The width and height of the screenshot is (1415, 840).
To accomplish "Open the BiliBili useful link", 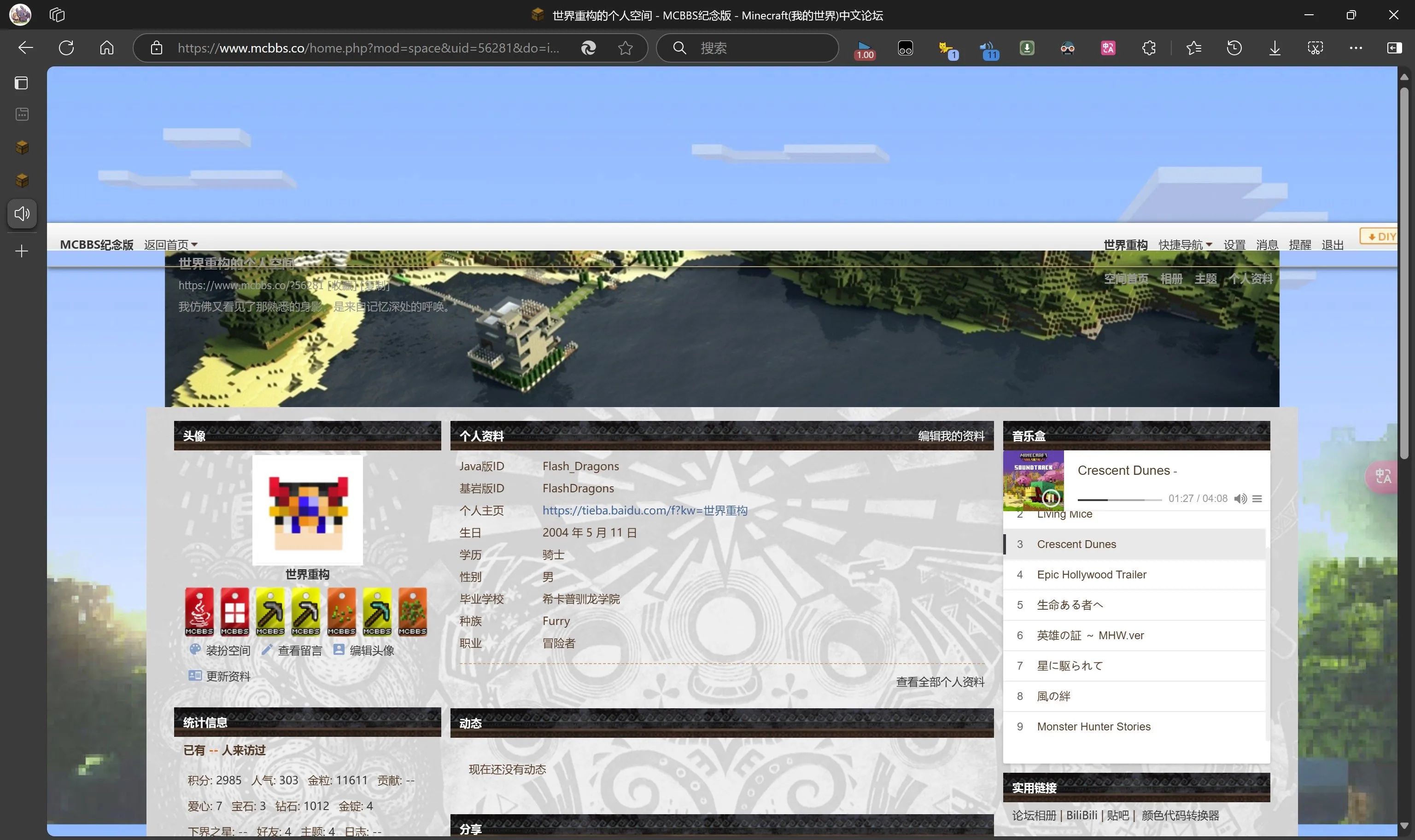I will coord(1082,815).
